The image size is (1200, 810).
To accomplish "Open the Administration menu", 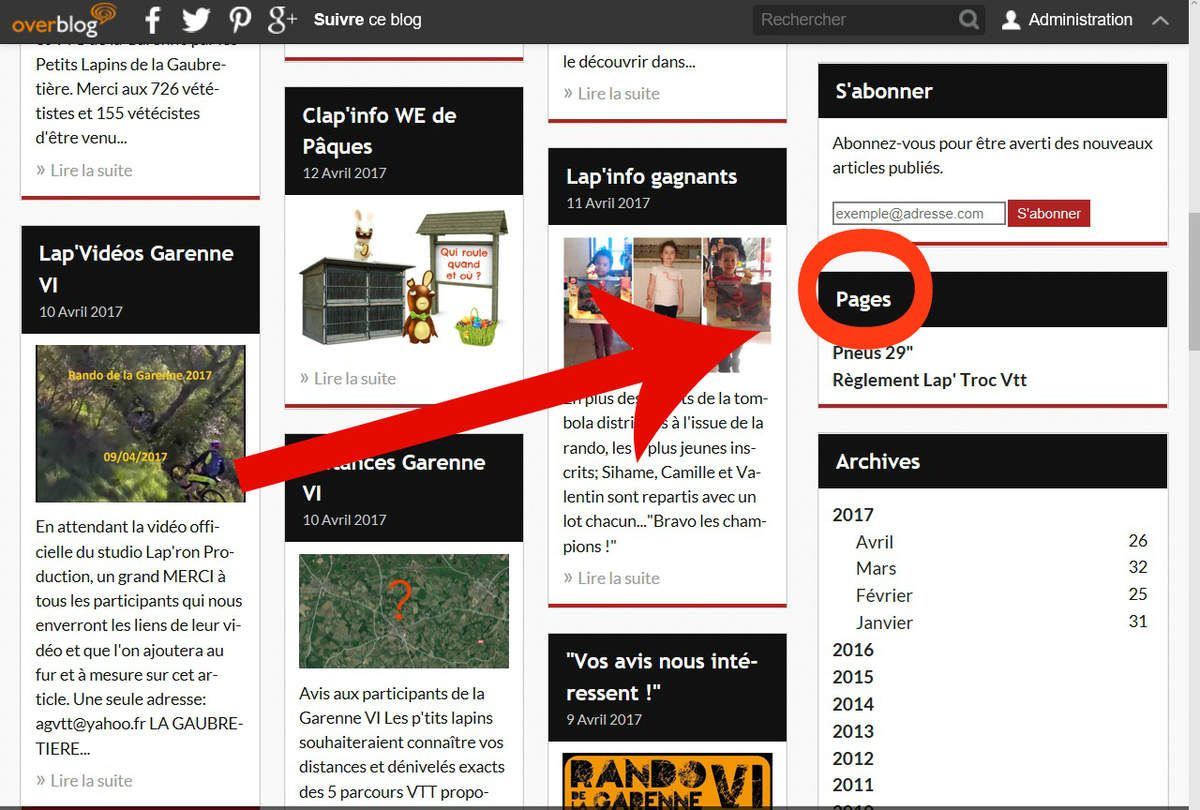I will point(1080,20).
